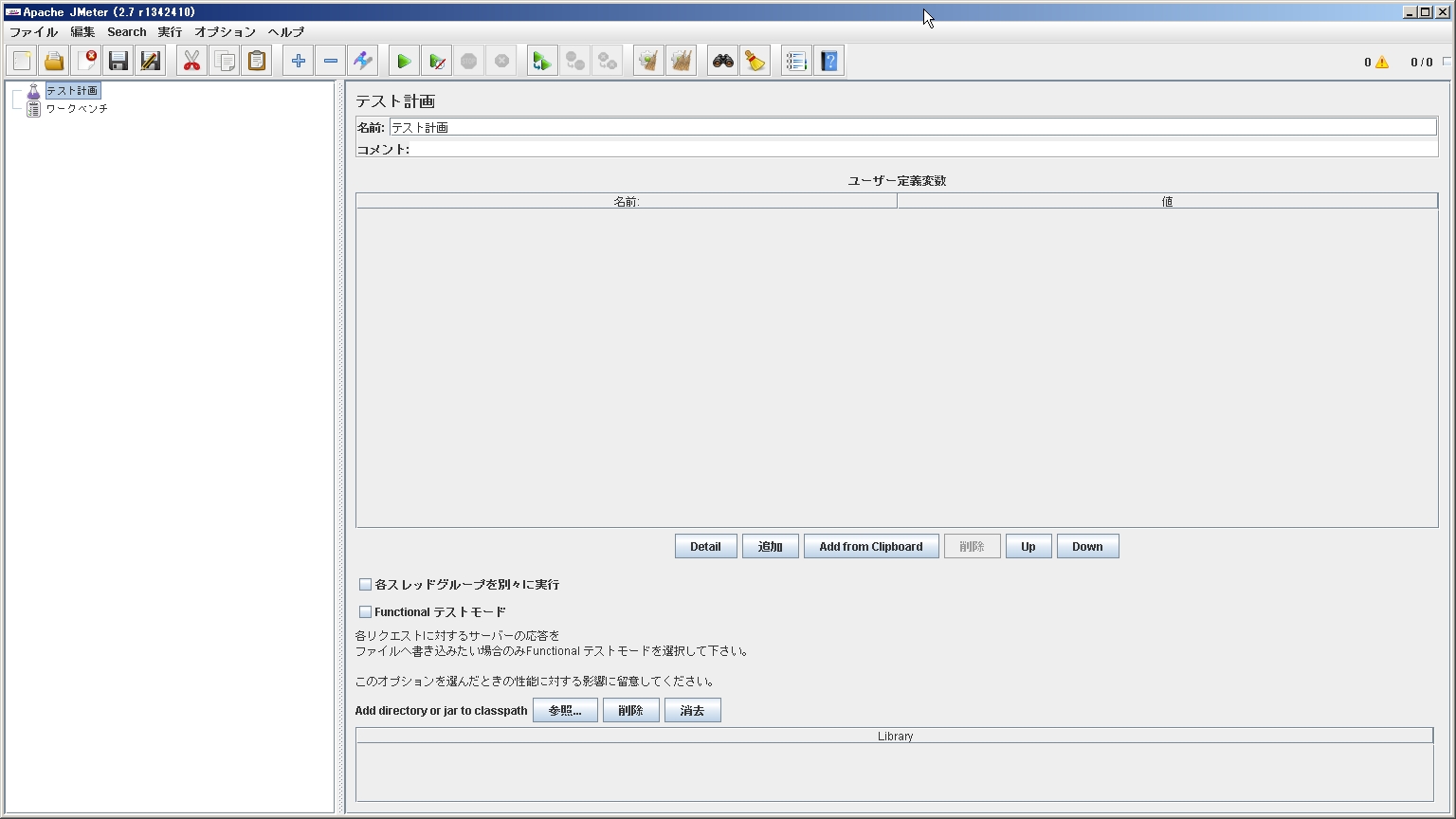This screenshot has height=819, width=1456.
Task: Open the 編集 menu
Action: tap(82, 32)
